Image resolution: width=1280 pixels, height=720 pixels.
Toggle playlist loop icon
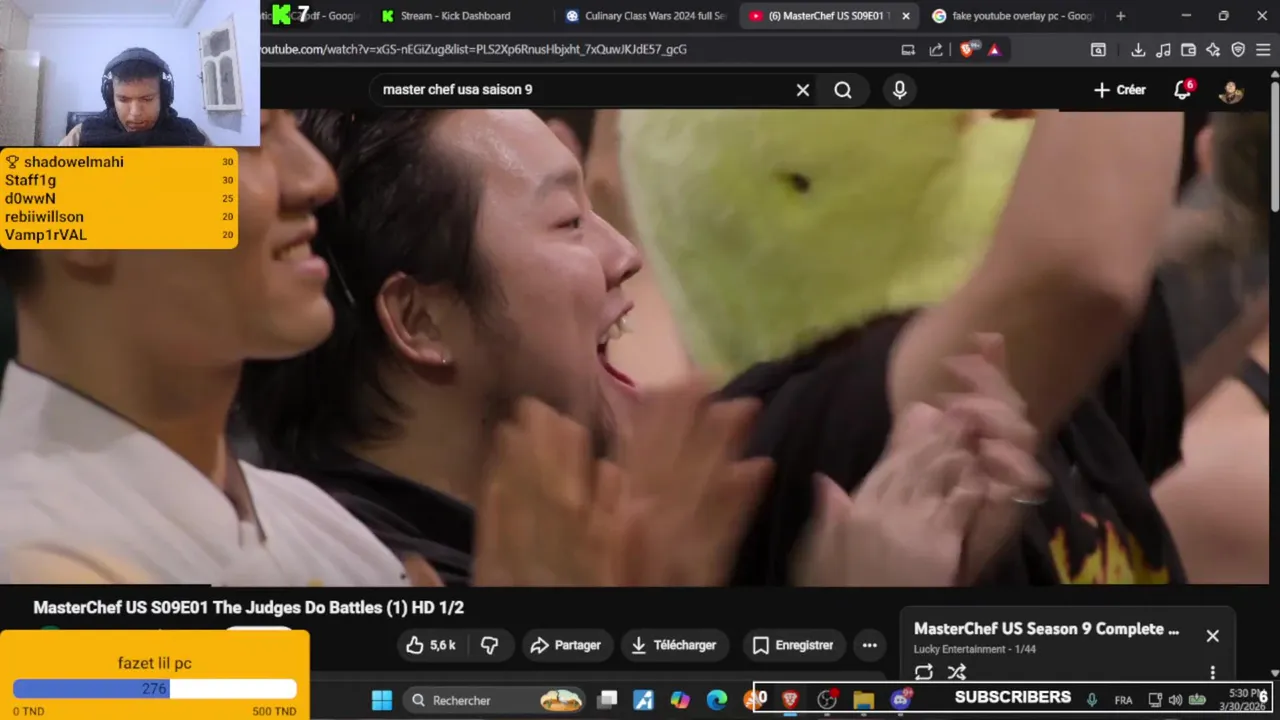[x=924, y=672]
